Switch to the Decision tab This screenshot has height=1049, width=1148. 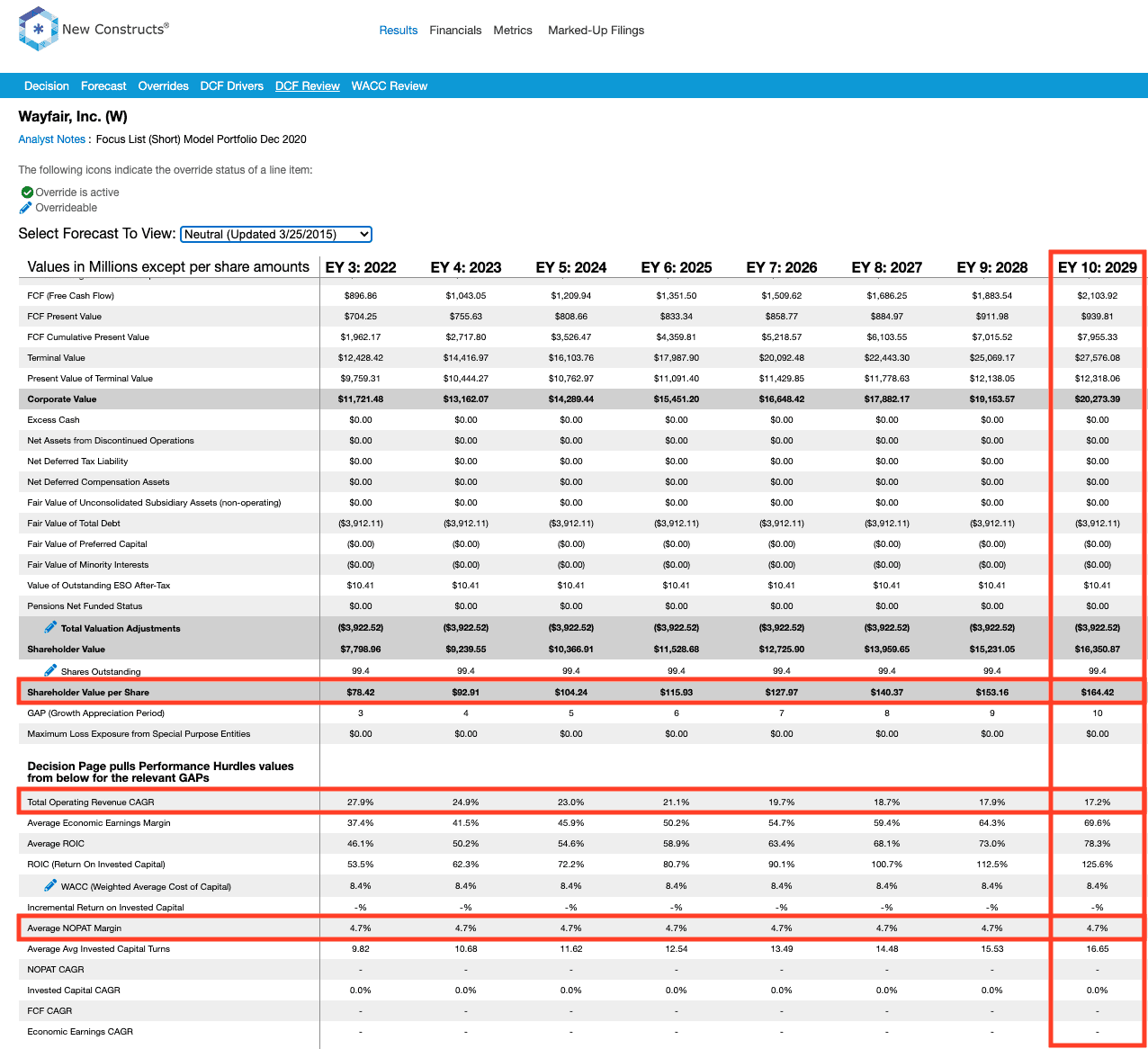pyautogui.click(x=47, y=86)
